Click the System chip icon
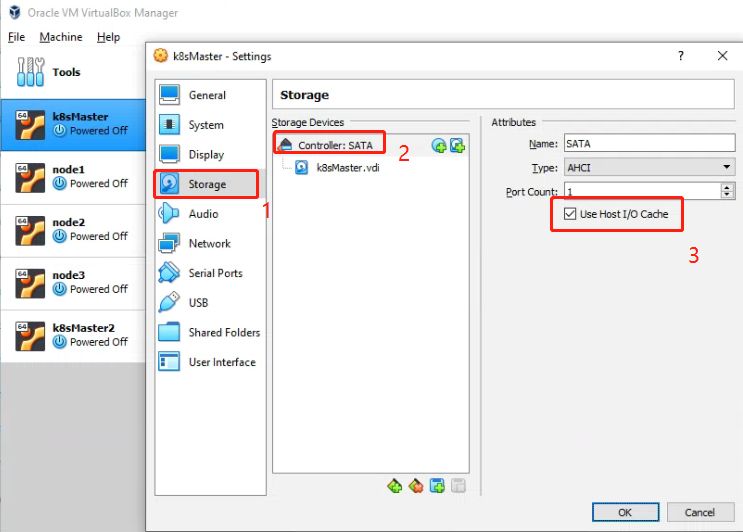Image resolution: width=743 pixels, height=532 pixels. coord(169,125)
